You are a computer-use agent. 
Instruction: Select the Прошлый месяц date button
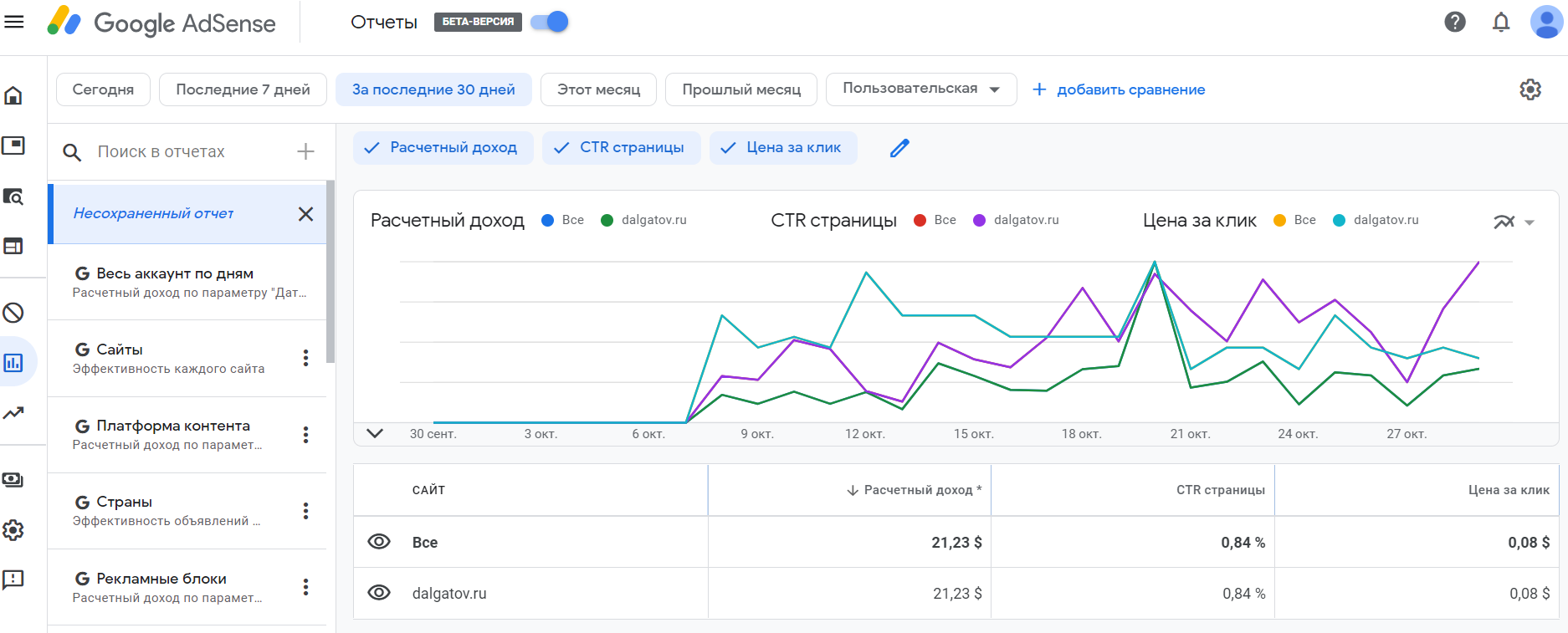pyautogui.click(x=741, y=89)
